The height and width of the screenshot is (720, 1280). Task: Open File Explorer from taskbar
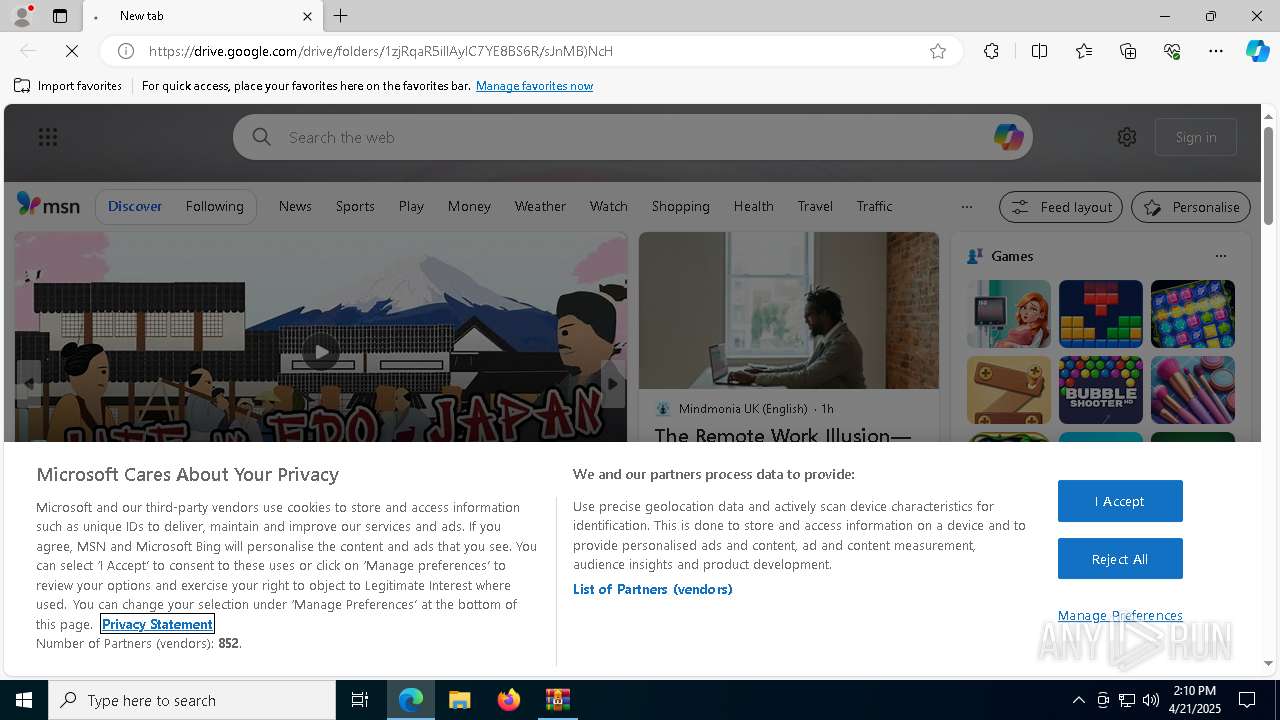click(459, 700)
